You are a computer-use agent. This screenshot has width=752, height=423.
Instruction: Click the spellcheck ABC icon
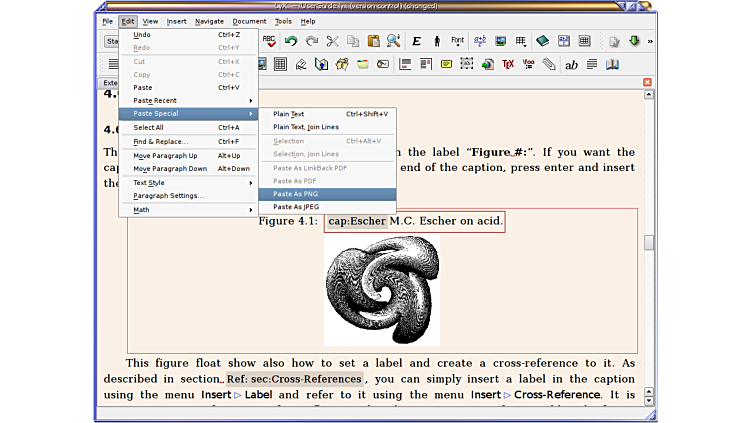[x=269, y=41]
